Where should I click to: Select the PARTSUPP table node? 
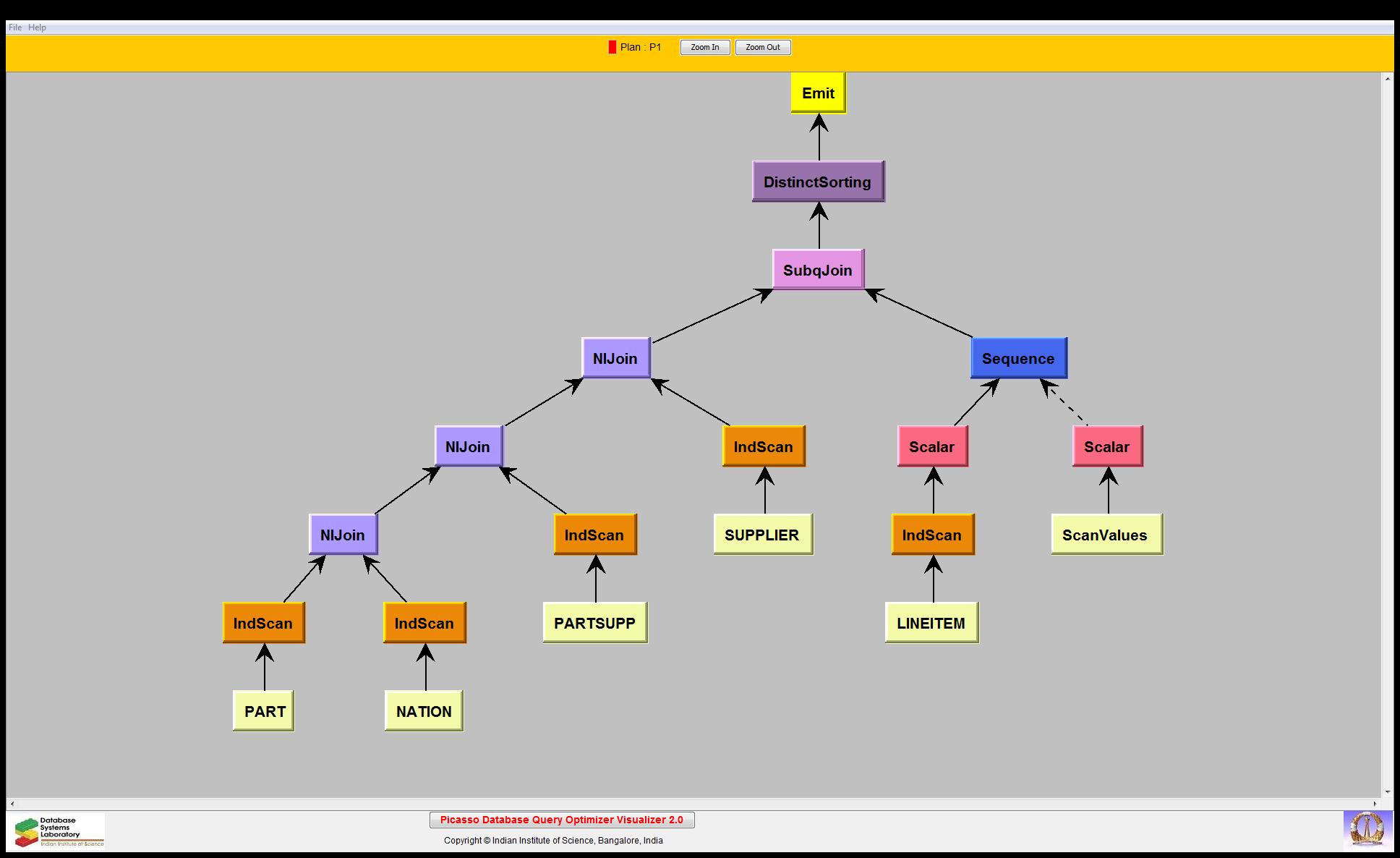point(594,623)
